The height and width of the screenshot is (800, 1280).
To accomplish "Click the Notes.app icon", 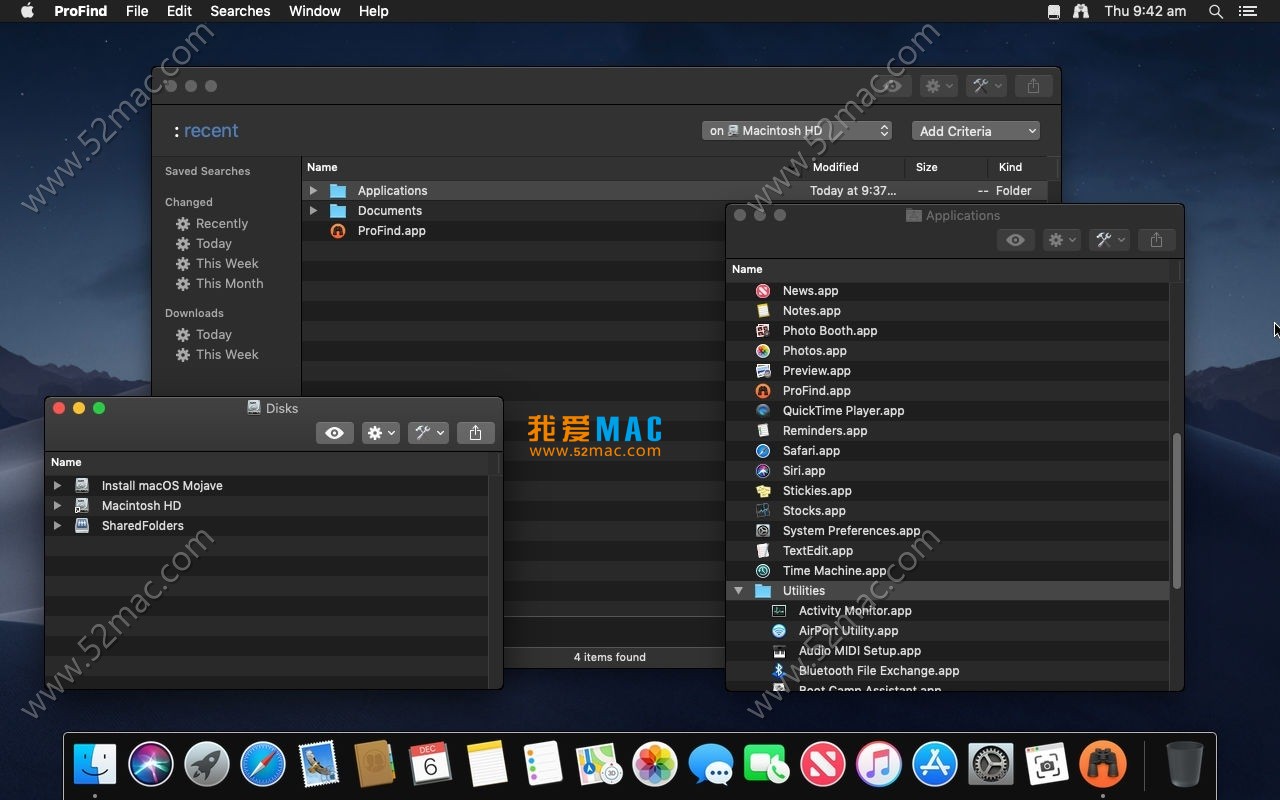I will point(763,310).
